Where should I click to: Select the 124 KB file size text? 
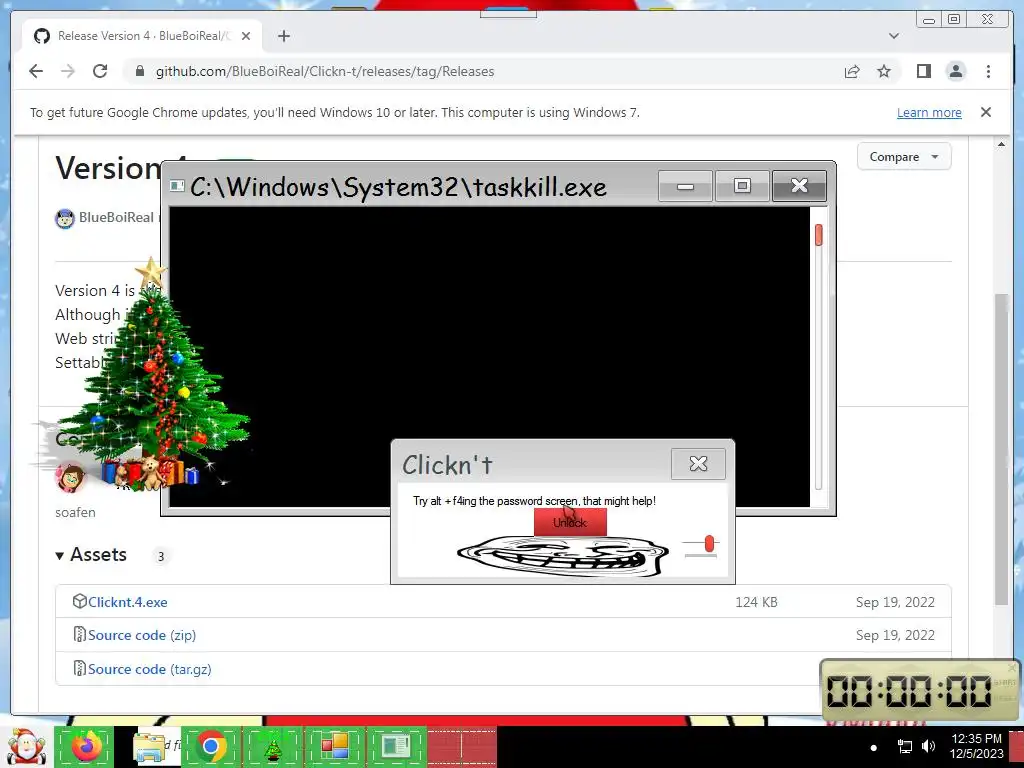(756, 602)
